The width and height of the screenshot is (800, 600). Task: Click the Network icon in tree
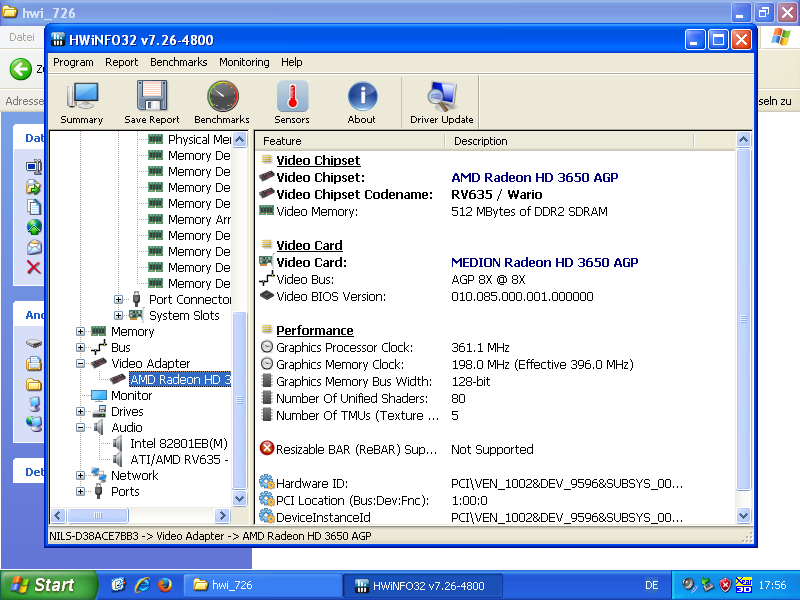coord(98,475)
